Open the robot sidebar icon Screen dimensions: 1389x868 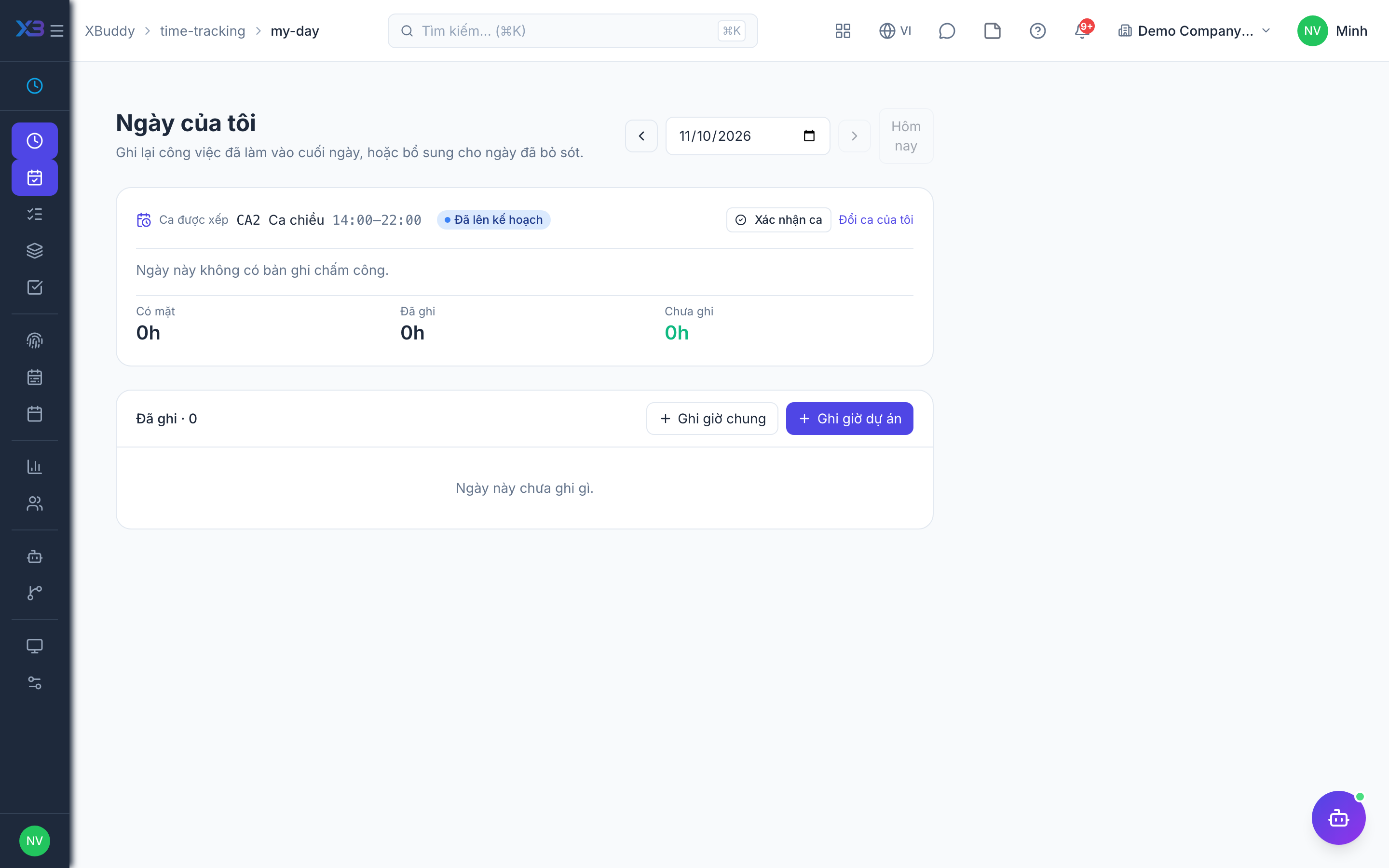(x=34, y=556)
